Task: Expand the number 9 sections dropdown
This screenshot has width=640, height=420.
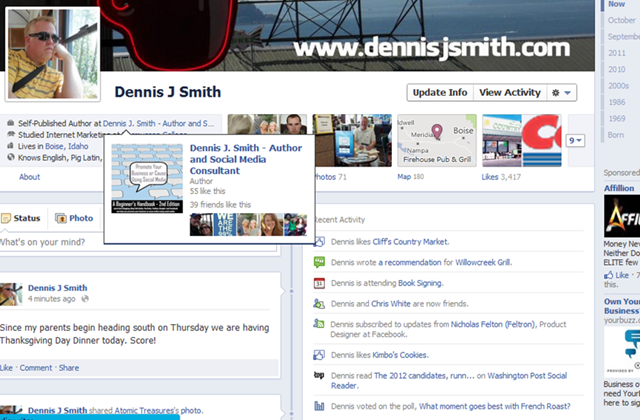Action: pyautogui.click(x=575, y=141)
